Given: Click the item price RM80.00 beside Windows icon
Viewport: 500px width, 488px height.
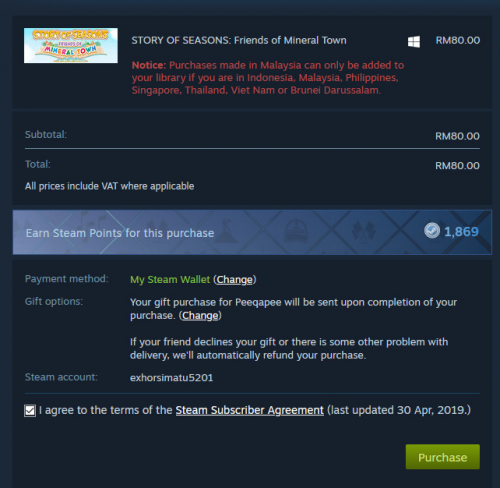Looking at the screenshot, I should point(458,40).
